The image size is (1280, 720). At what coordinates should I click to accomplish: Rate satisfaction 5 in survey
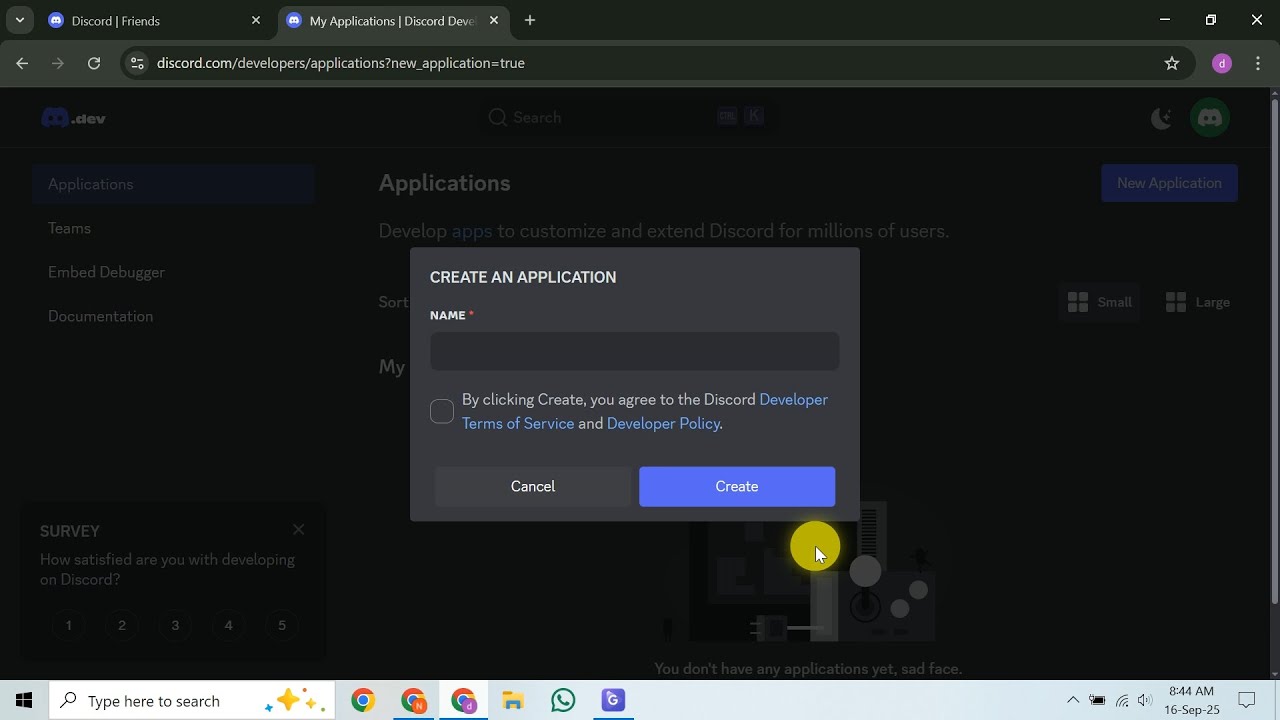pos(282,625)
